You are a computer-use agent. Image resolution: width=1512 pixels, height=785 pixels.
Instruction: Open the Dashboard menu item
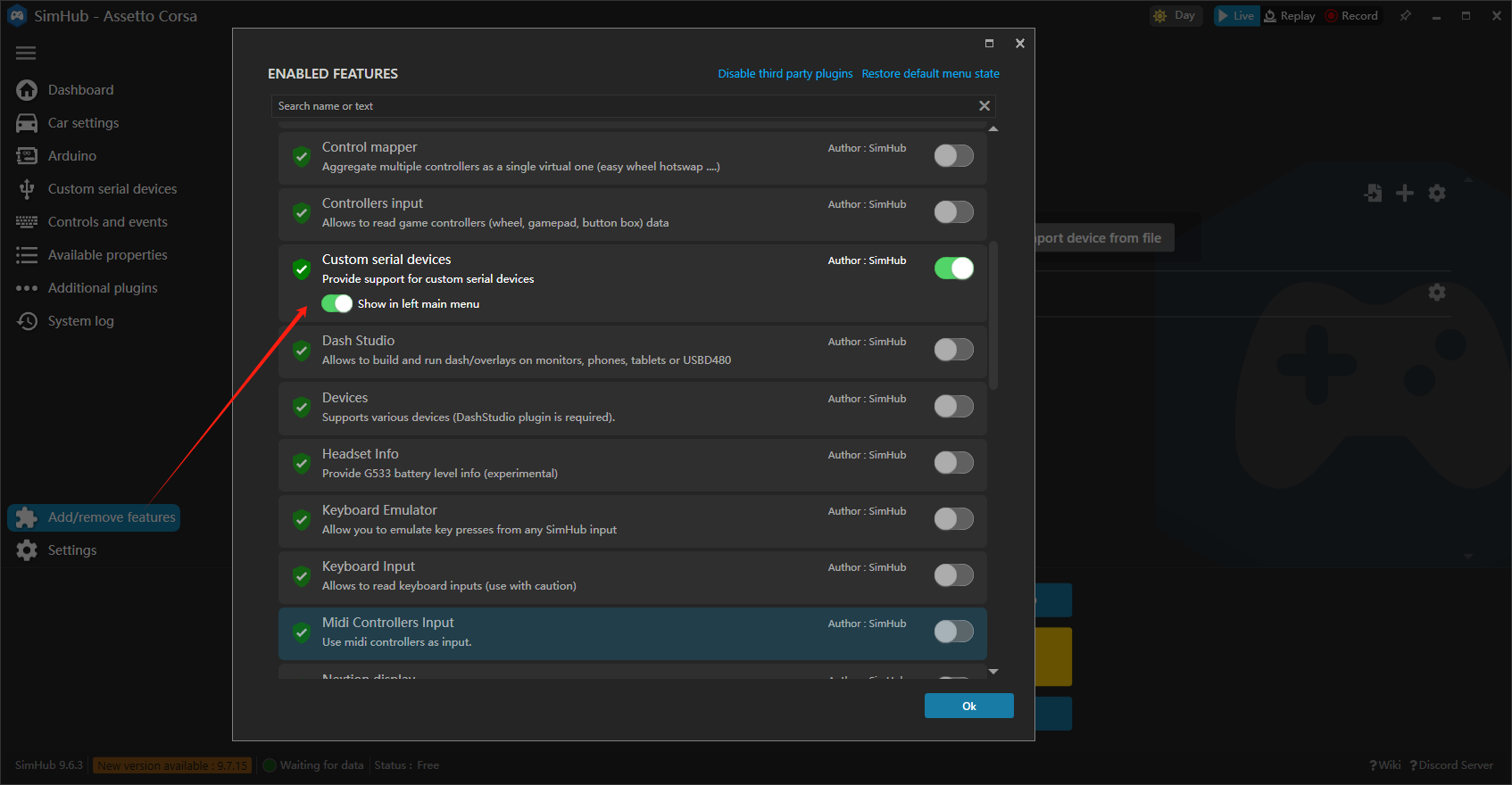(x=80, y=90)
